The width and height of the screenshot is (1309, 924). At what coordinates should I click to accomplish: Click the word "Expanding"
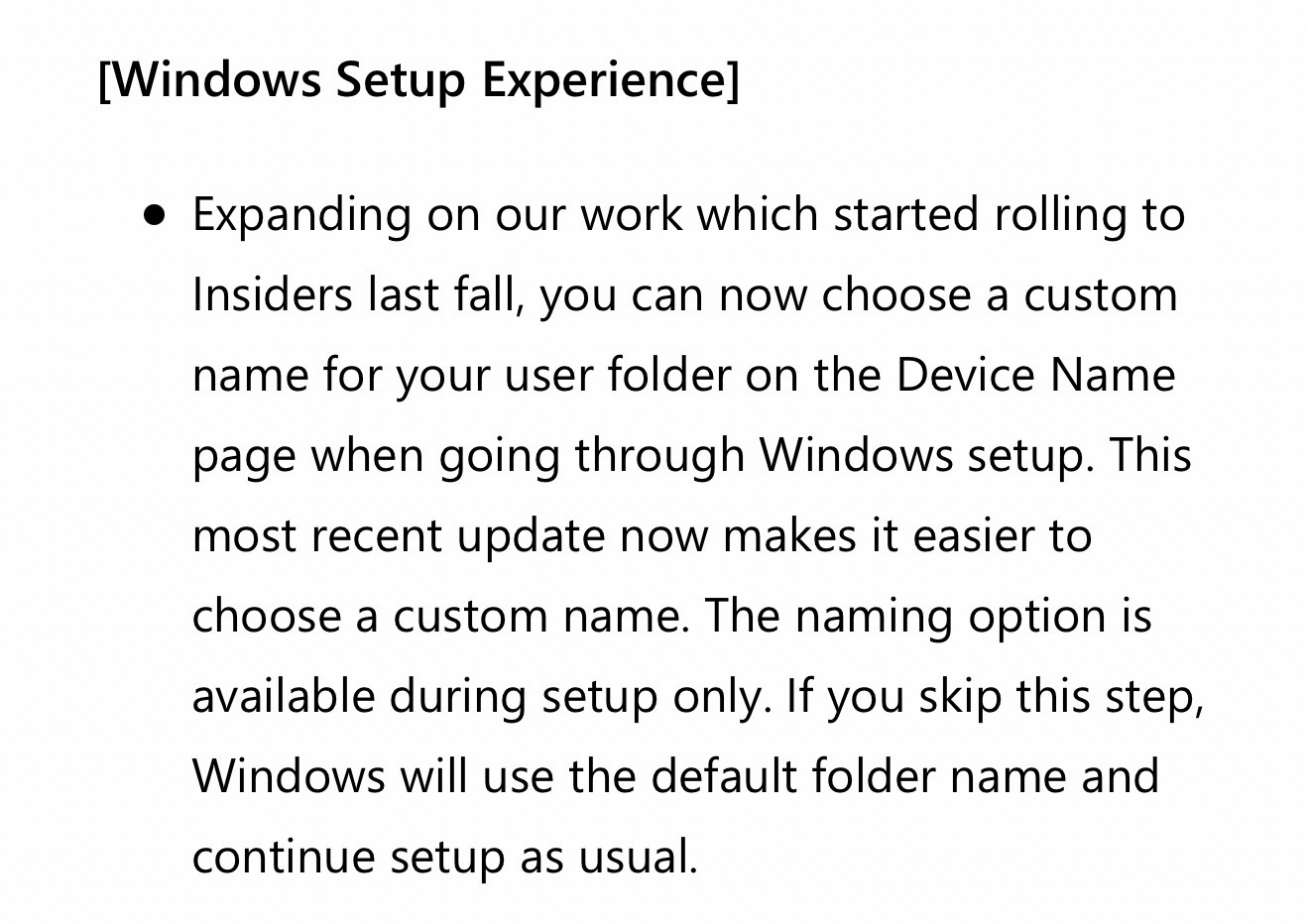coord(301,215)
